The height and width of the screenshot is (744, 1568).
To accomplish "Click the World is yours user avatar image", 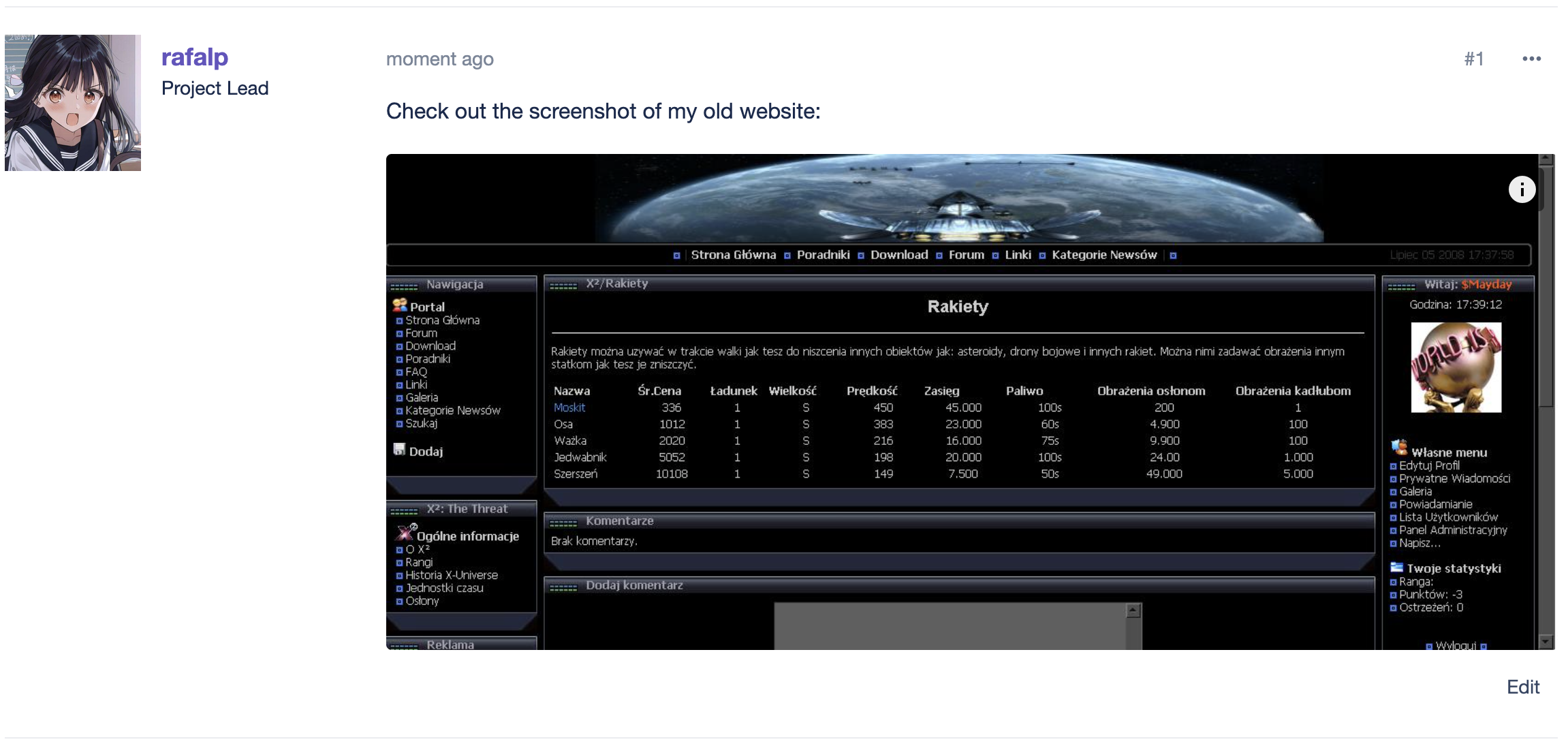I will click(x=1456, y=368).
